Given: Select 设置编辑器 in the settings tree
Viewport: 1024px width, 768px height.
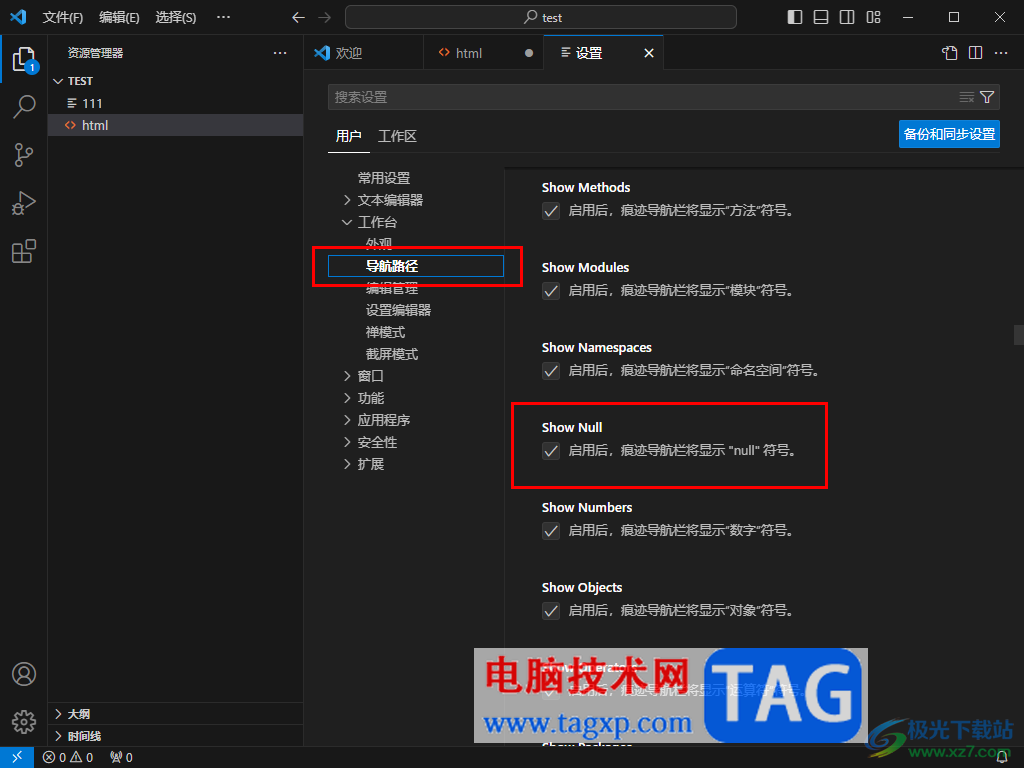Looking at the screenshot, I should tap(398, 310).
